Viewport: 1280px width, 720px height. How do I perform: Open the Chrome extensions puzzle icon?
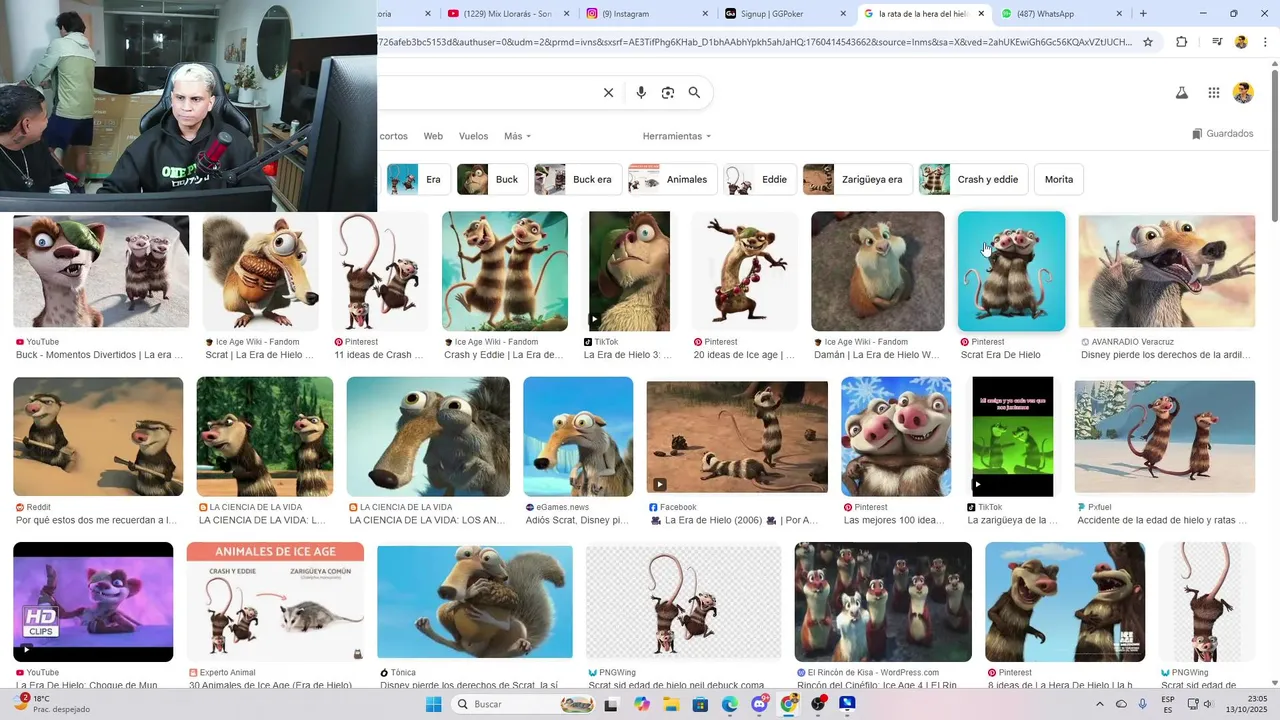(x=1181, y=42)
